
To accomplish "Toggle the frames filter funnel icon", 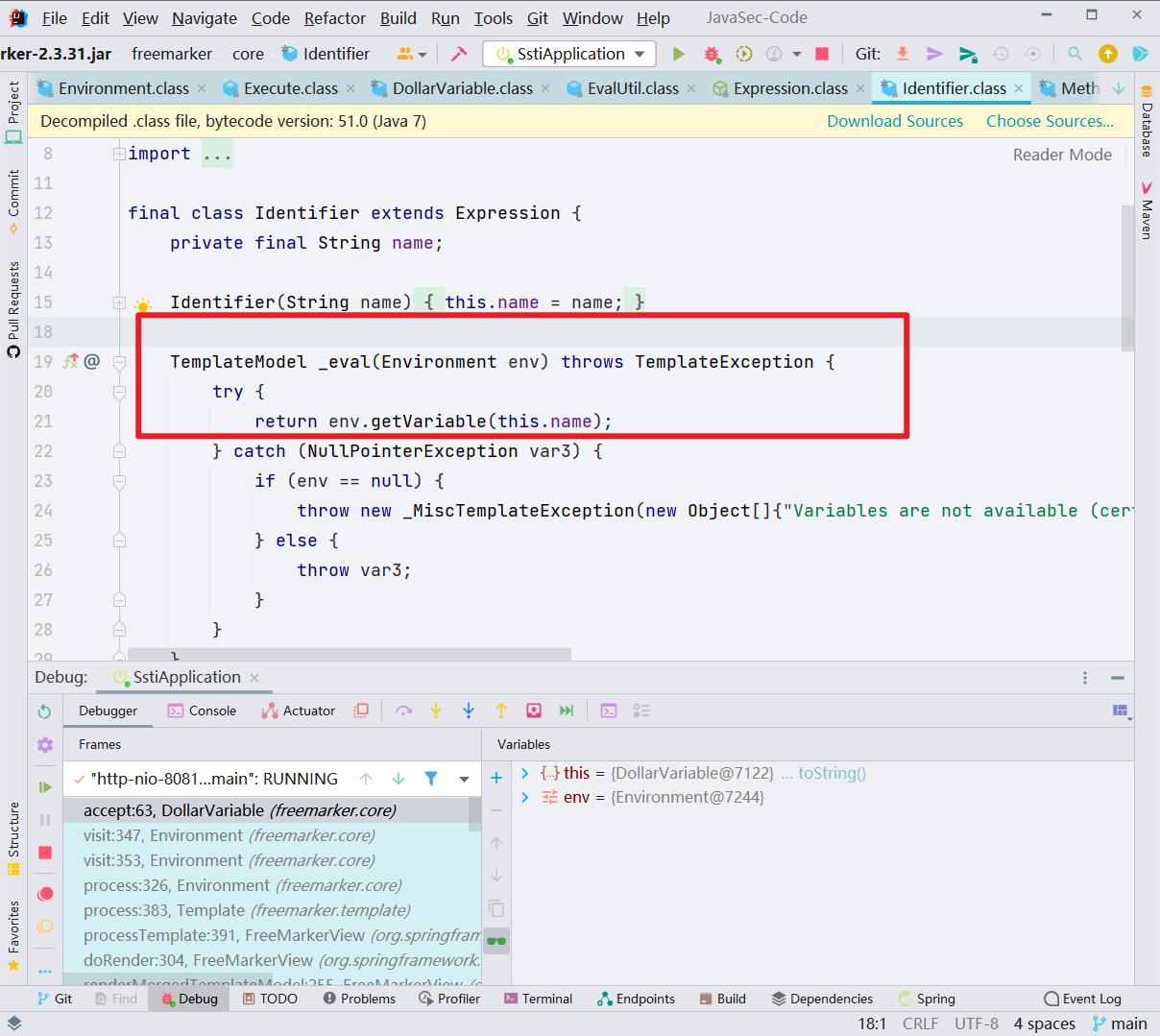I will pyautogui.click(x=430, y=778).
